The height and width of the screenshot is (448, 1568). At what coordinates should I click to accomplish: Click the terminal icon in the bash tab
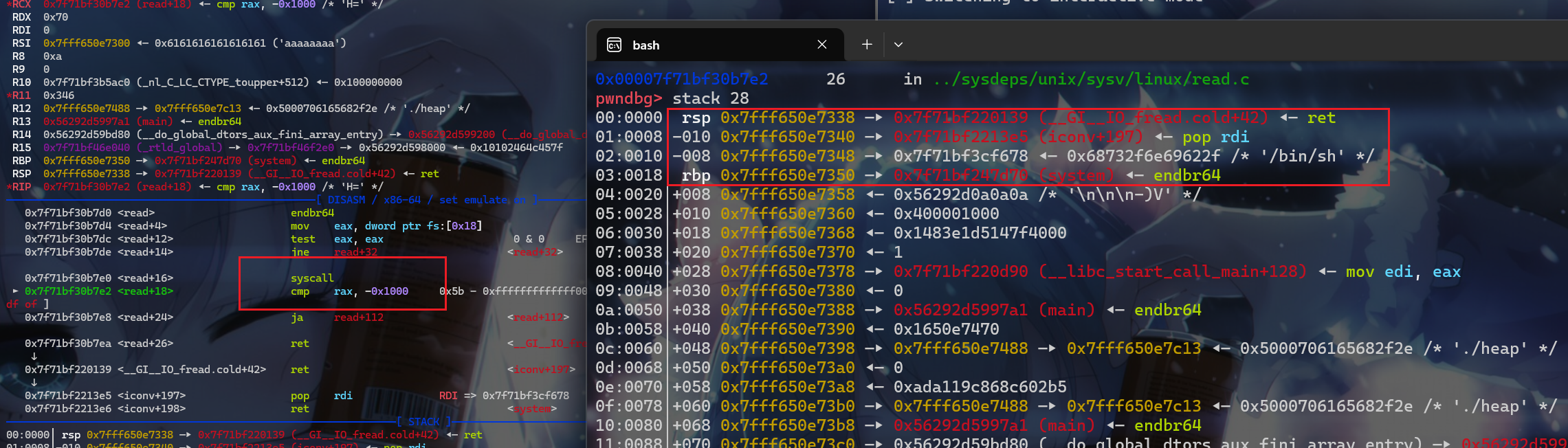pos(614,45)
